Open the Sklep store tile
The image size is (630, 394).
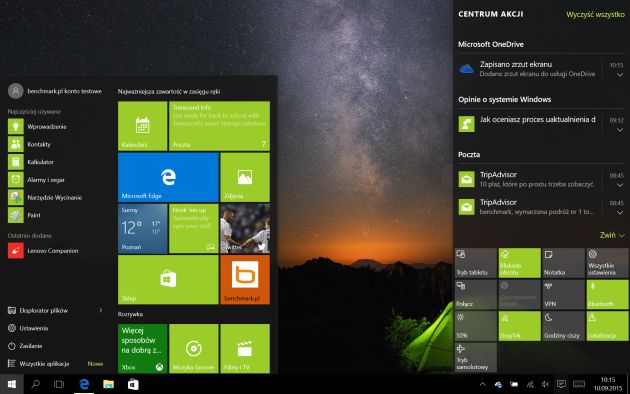tap(168, 280)
